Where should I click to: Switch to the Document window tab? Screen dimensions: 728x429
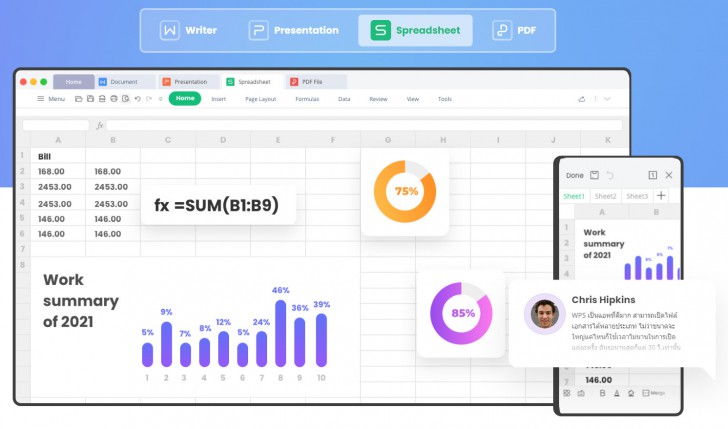pos(125,82)
